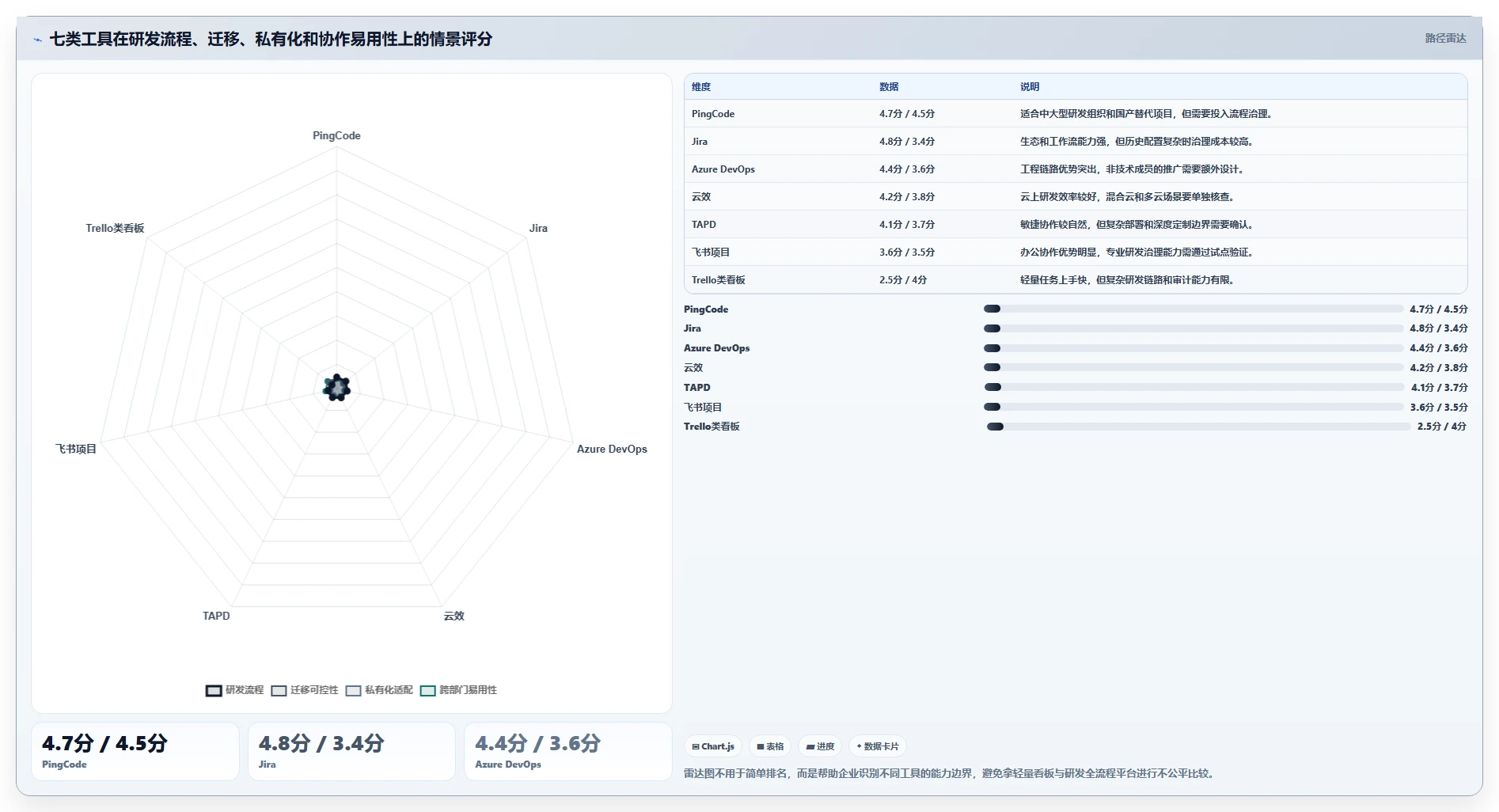This screenshot has width=1499, height=812.
Task: Click the 4.4分 / 3.6分 value beside the Azure DevOps bar
Action: click(x=1439, y=348)
